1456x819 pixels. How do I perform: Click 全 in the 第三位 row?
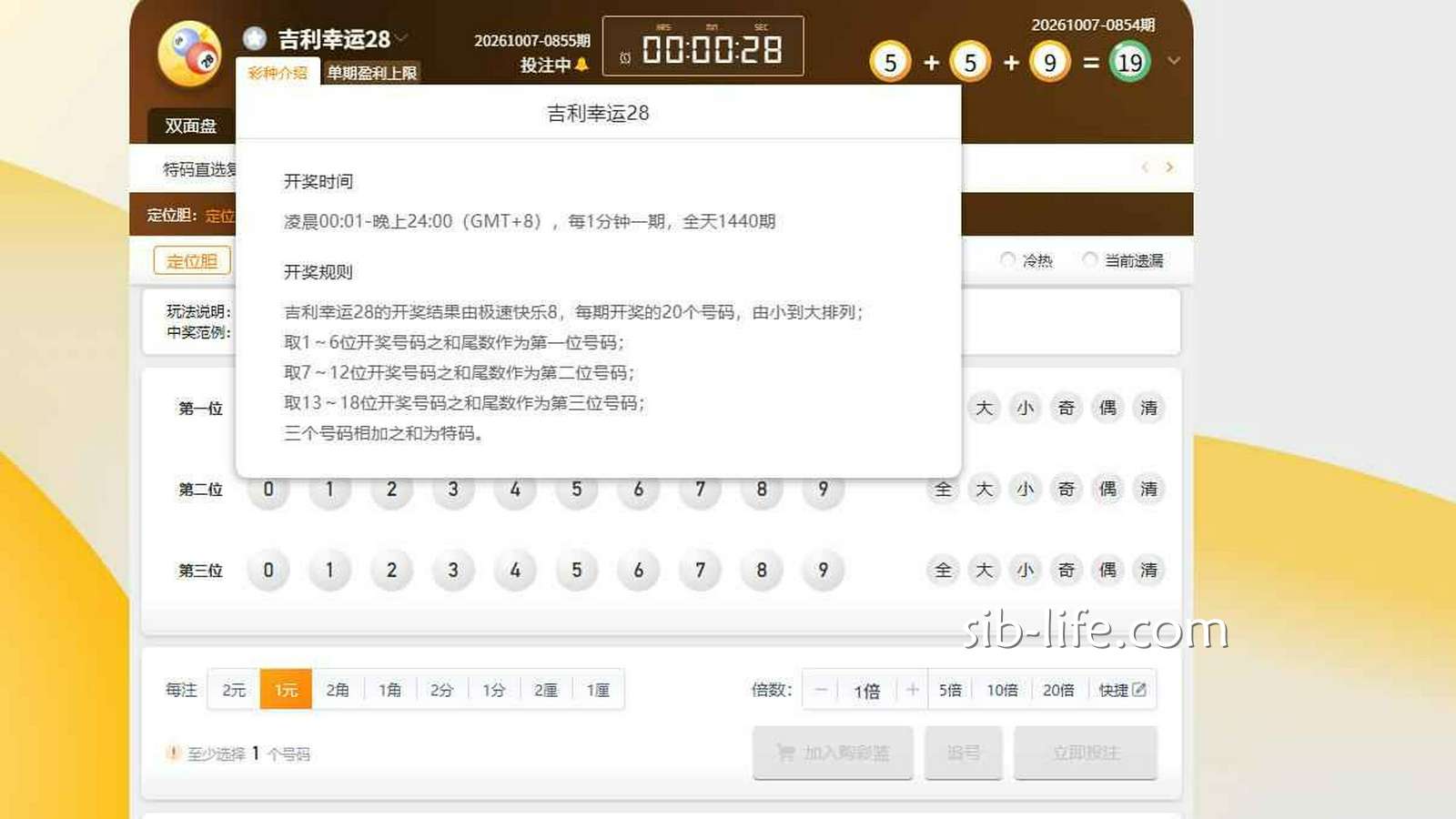coord(944,571)
